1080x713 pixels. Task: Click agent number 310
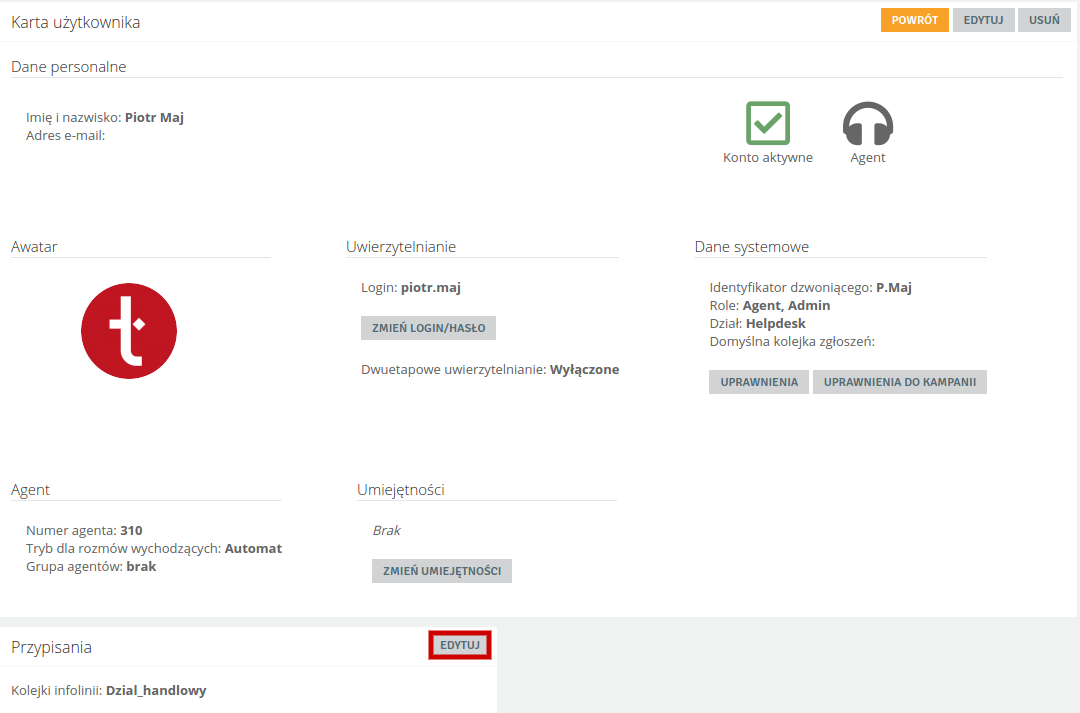(x=131, y=530)
